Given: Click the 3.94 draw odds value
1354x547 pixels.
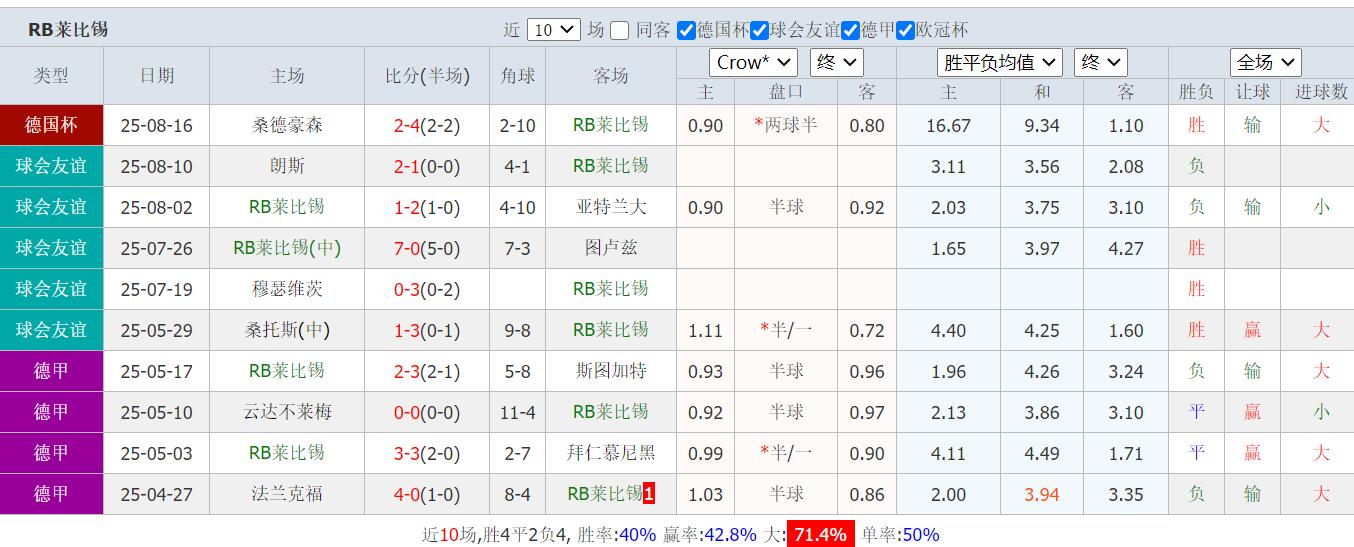Looking at the screenshot, I should pyautogui.click(x=1042, y=494).
